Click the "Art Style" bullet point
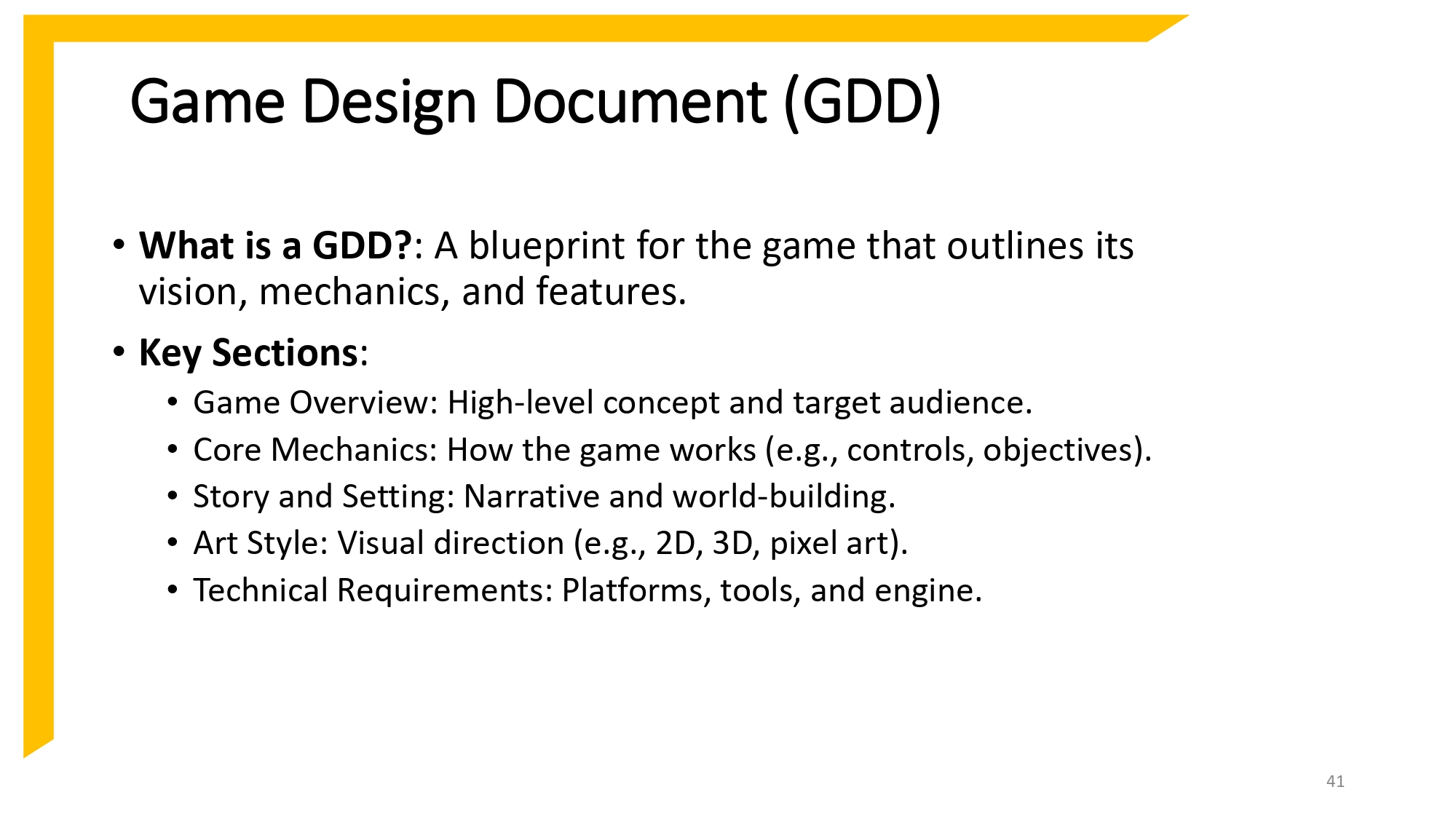Screen dimensions: 1456x819 pos(550,542)
